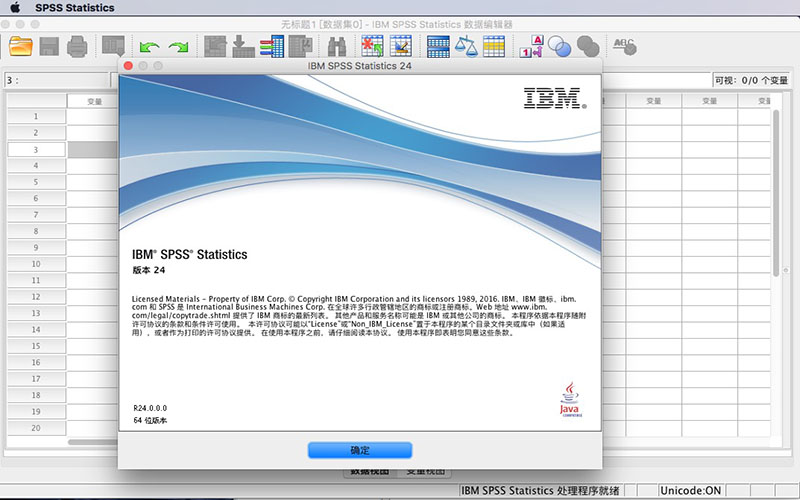Click the 版本 24 version text

click(148, 270)
